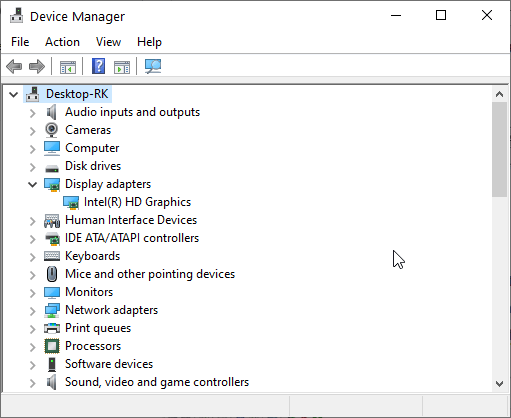Select the Processors chip icon
Screen dimensions: 511x418
point(52,346)
